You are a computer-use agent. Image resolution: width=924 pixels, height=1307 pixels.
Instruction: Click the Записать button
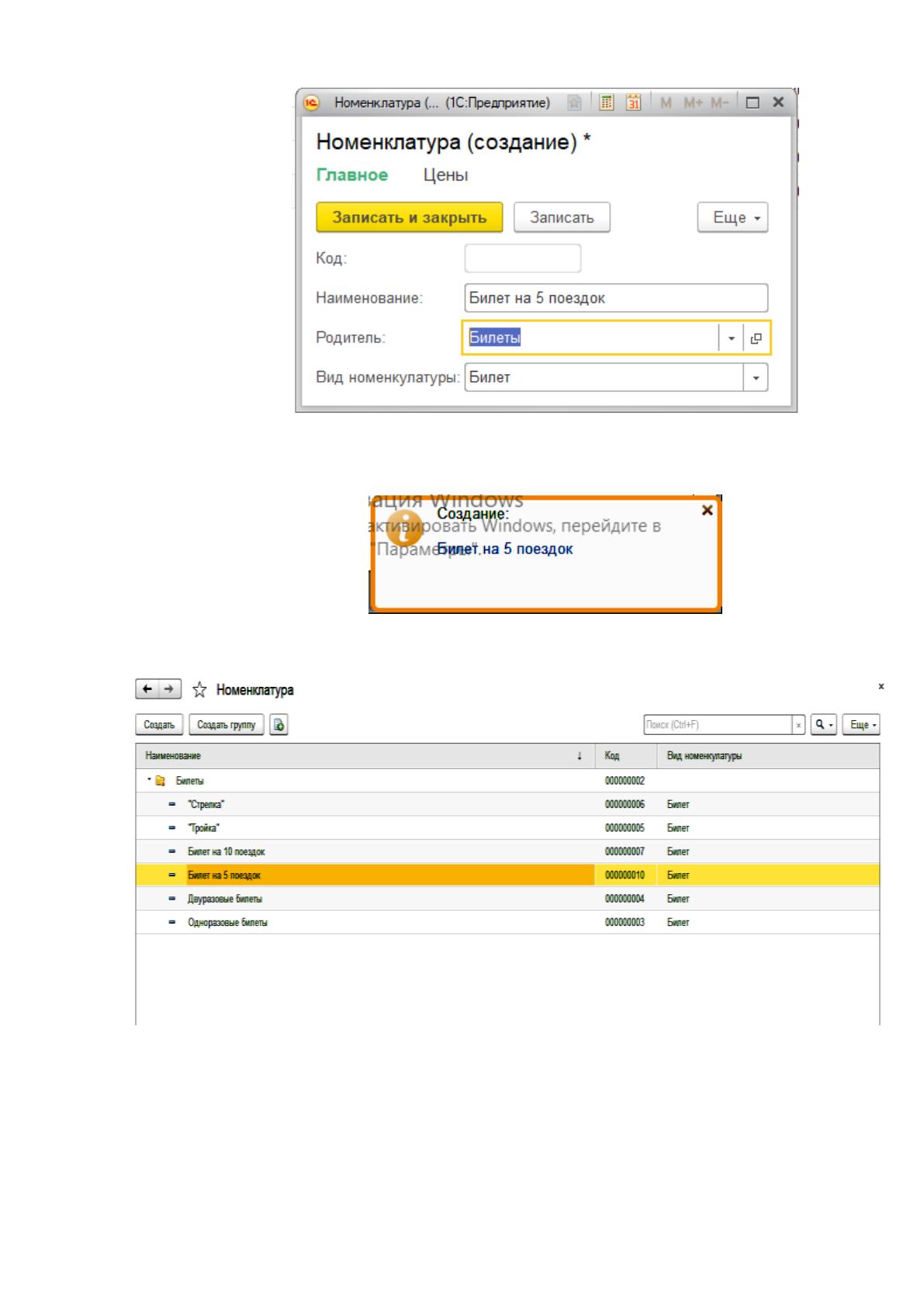pyautogui.click(x=562, y=218)
